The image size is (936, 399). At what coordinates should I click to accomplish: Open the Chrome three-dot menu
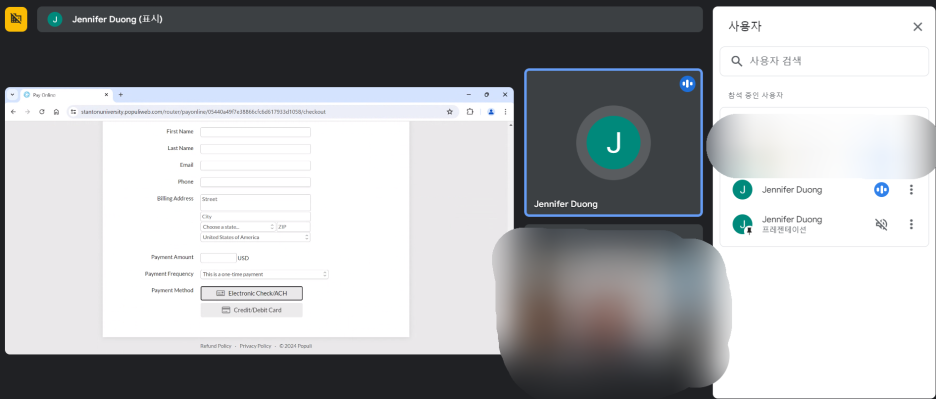pos(505,112)
